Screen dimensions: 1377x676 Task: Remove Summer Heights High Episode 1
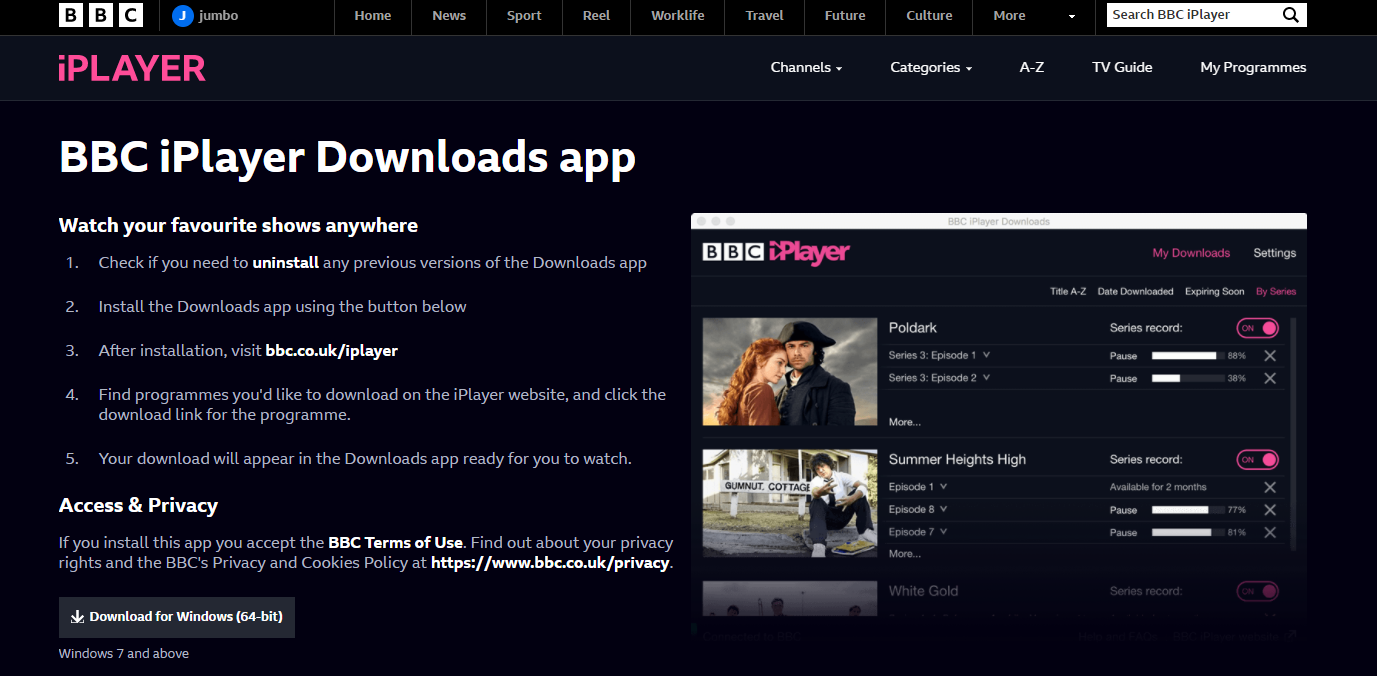click(1270, 487)
